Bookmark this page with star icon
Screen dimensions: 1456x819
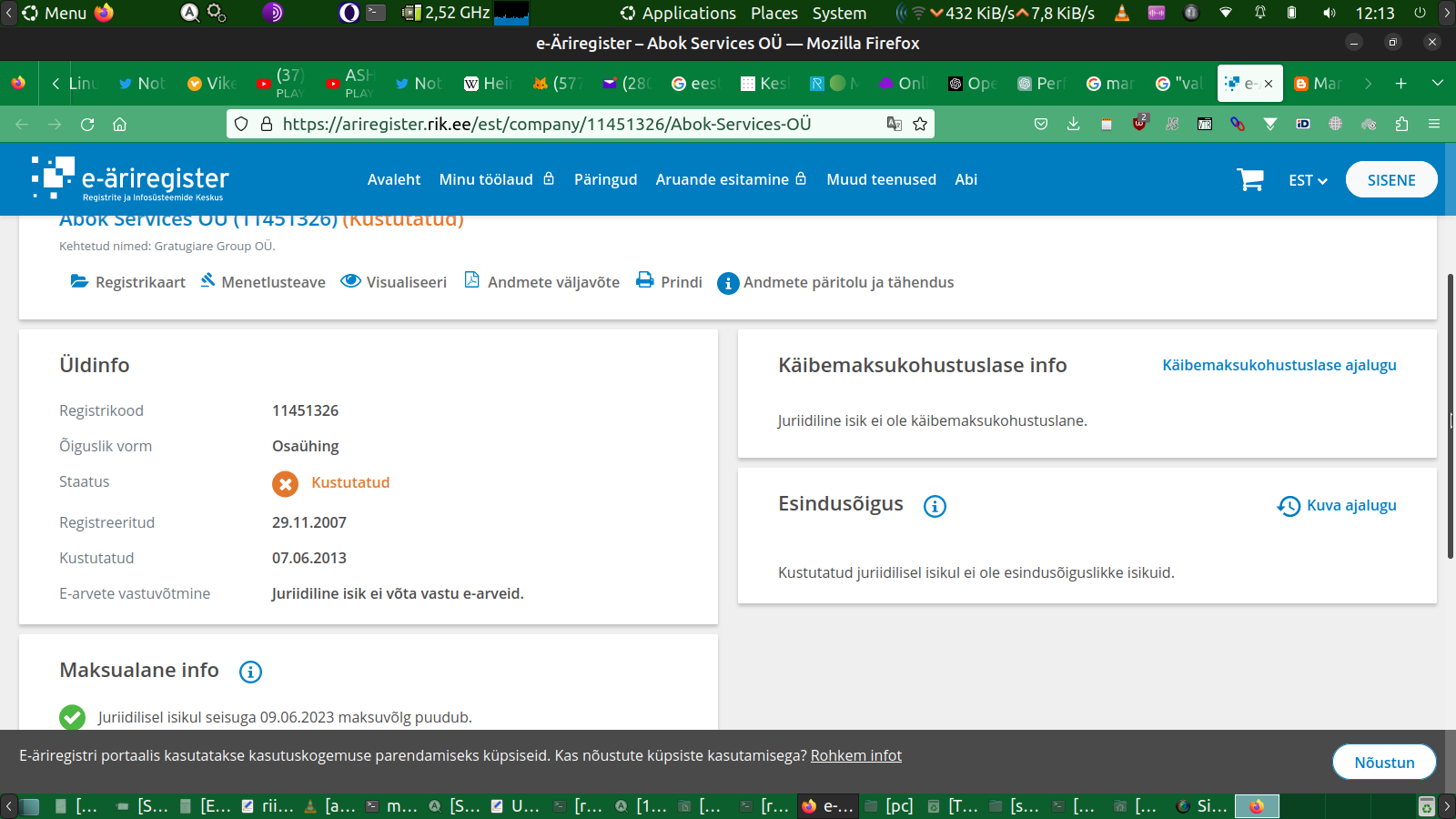coord(920,124)
